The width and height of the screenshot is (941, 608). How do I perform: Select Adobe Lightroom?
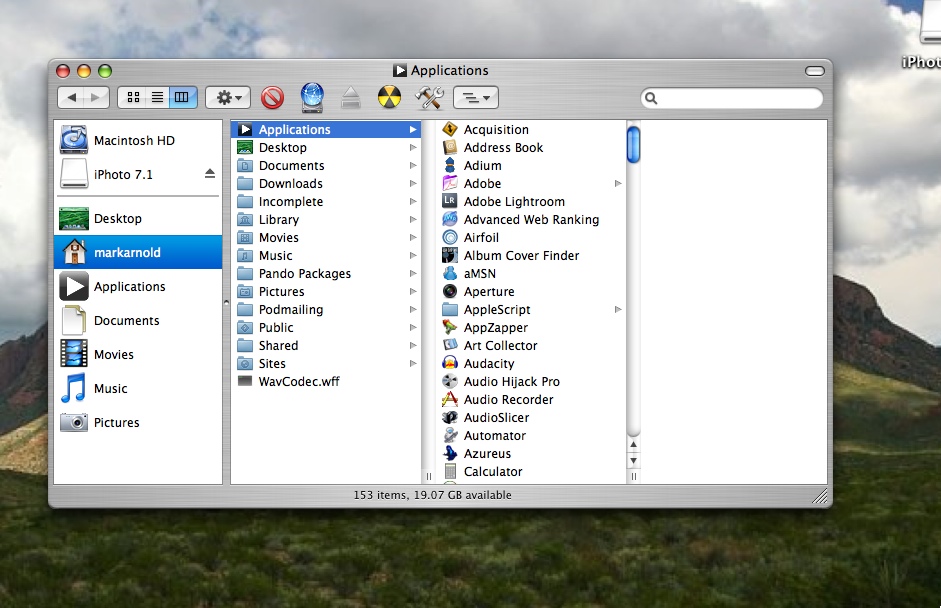pyautogui.click(x=531, y=202)
